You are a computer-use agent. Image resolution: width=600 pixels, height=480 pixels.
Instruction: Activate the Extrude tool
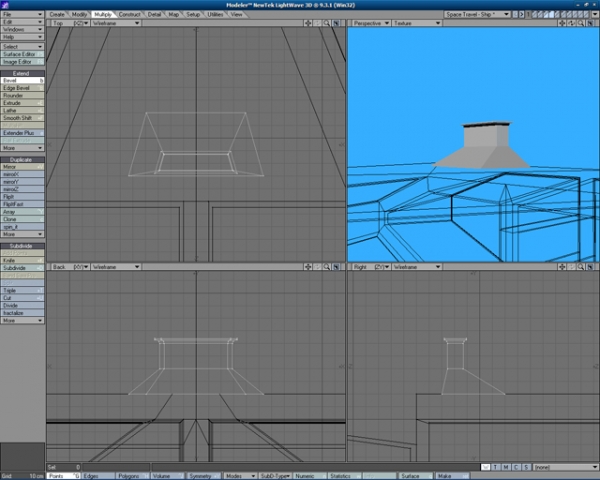pos(22,103)
